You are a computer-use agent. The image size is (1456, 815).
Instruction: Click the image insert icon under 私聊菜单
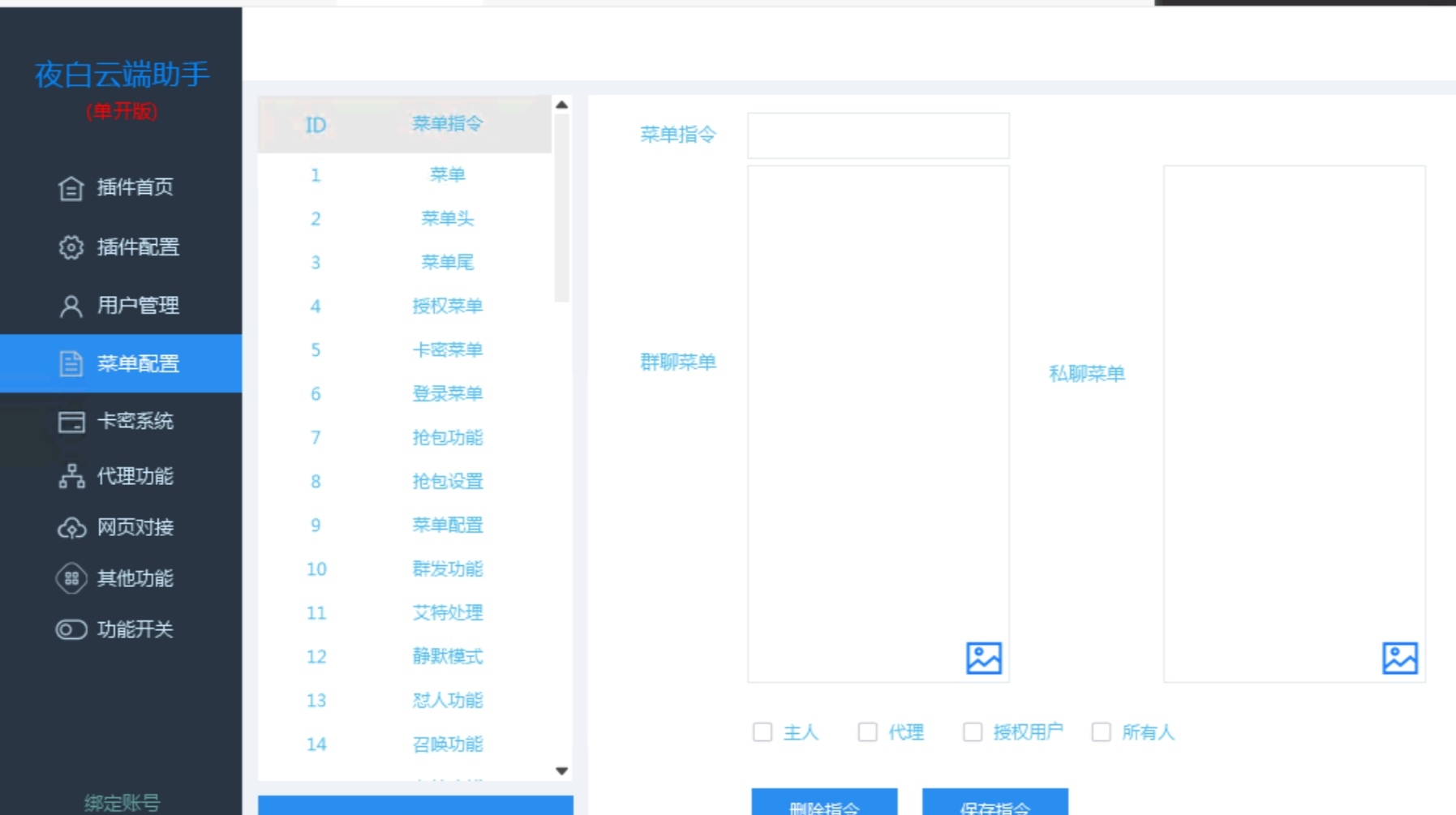(x=1400, y=658)
